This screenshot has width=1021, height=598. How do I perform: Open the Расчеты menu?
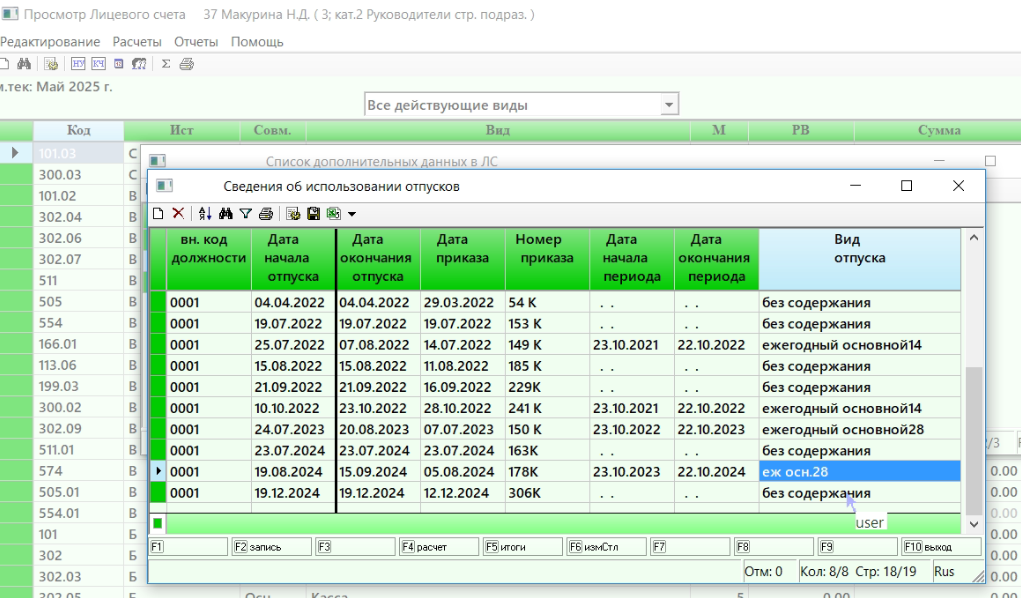click(137, 42)
